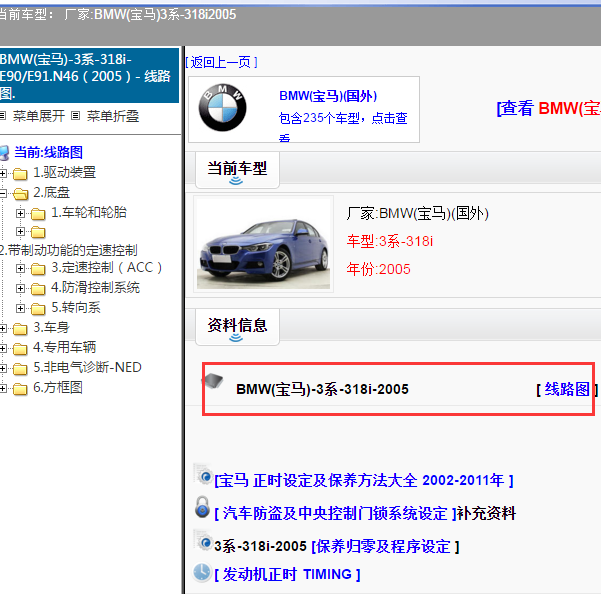601x594 pixels.
Task: Click the 返回上一页 link
Action: pyautogui.click(x=221, y=62)
